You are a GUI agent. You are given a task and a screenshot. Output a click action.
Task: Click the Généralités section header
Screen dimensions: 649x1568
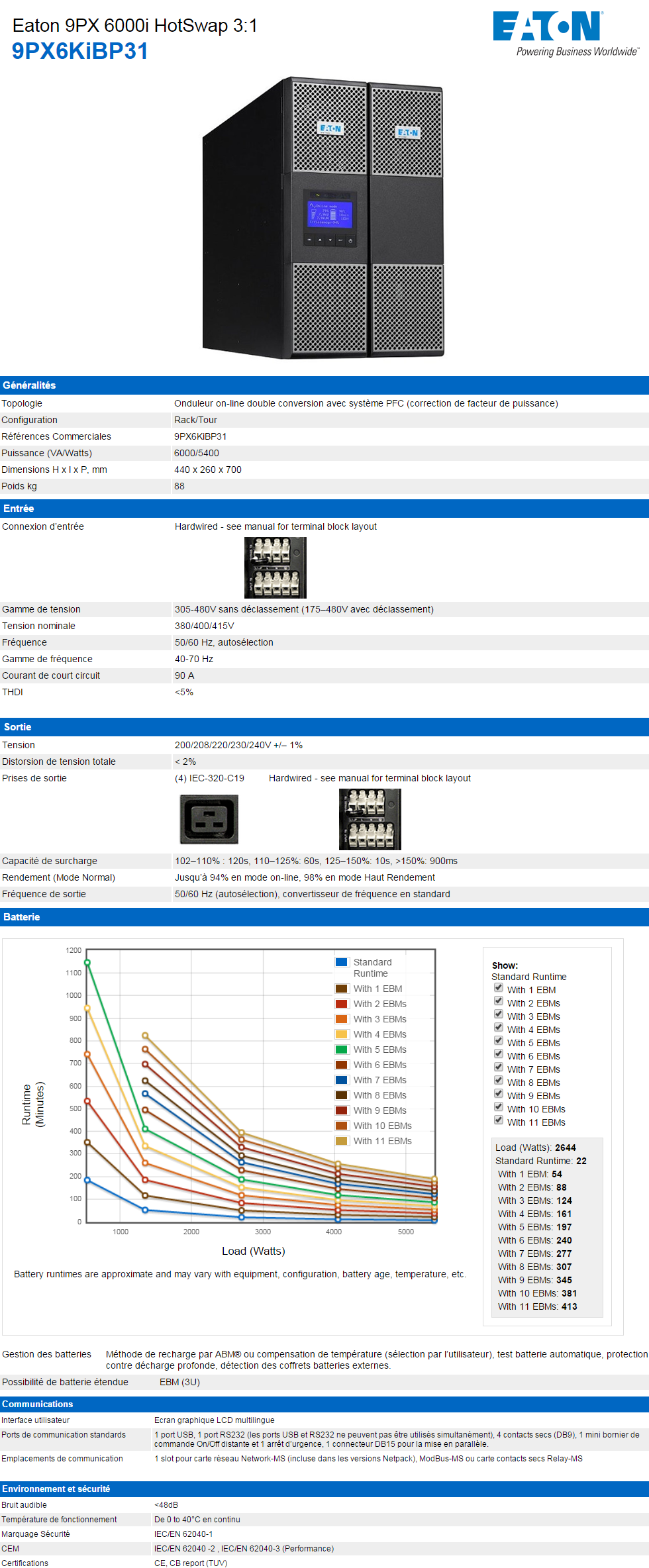[x=324, y=385]
